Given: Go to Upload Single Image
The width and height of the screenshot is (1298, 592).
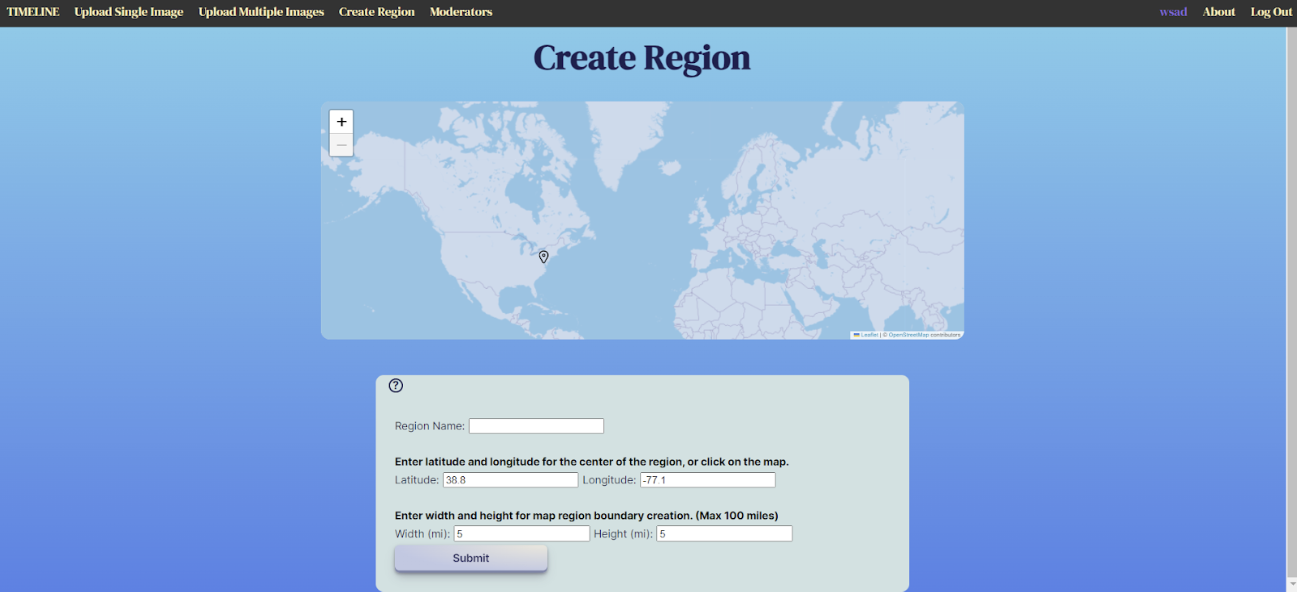Looking at the screenshot, I should [x=129, y=12].
